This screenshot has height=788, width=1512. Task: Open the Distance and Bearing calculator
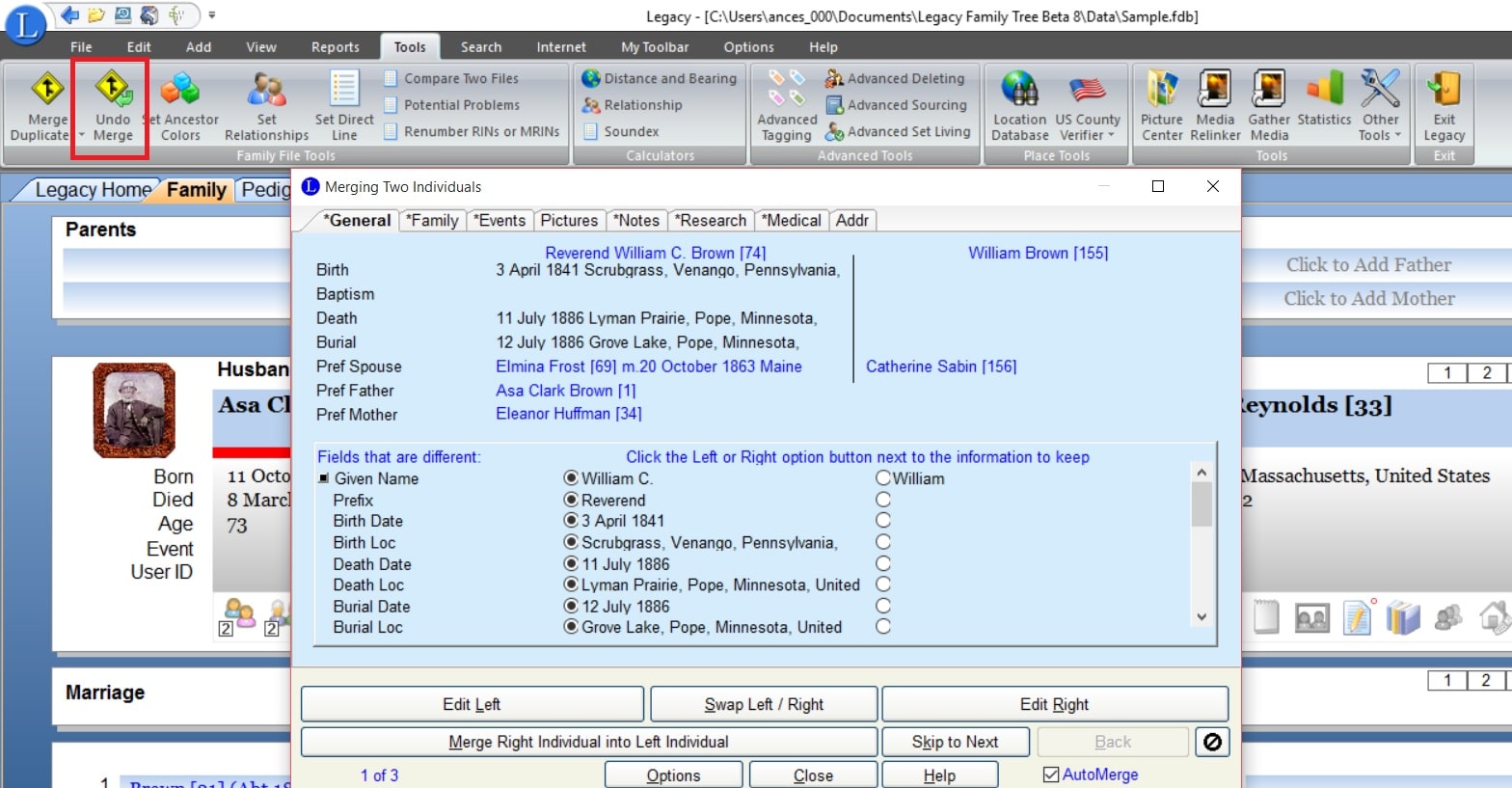click(660, 78)
